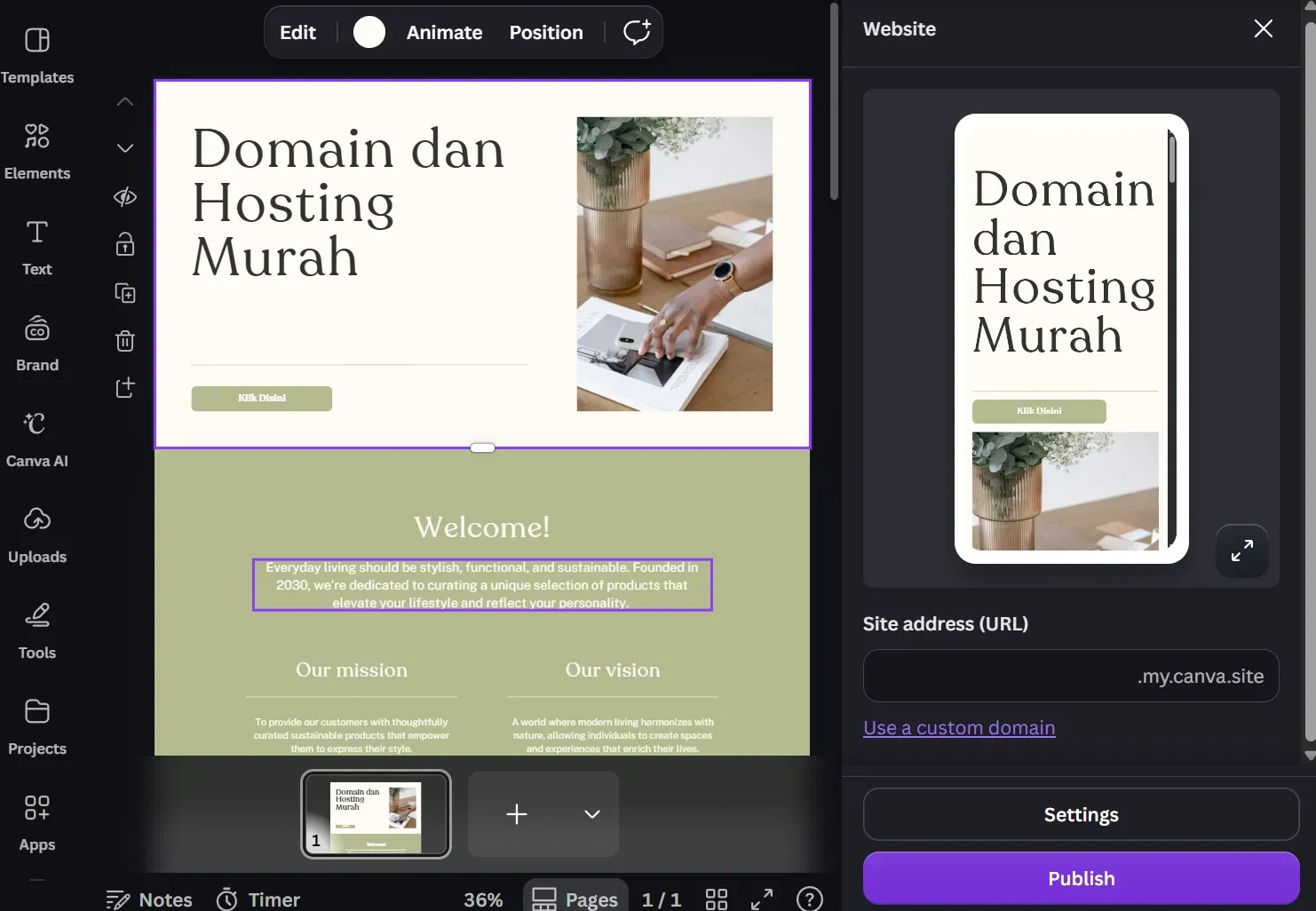Publish the website
This screenshot has height=911, width=1316.
click(x=1081, y=878)
